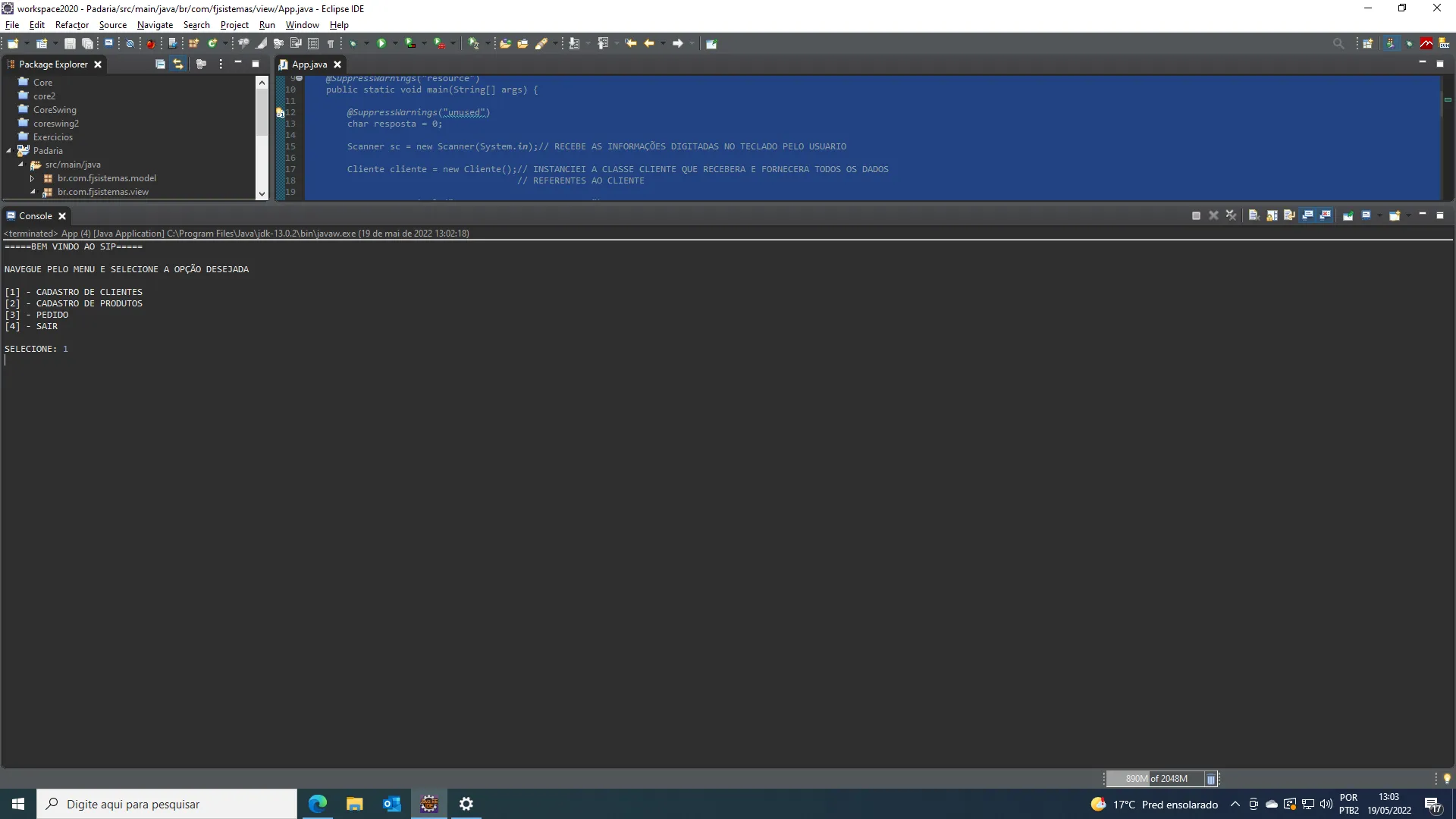Collapse all in Package Explorer
Viewport: 1456px width, 819px height.
(160, 64)
